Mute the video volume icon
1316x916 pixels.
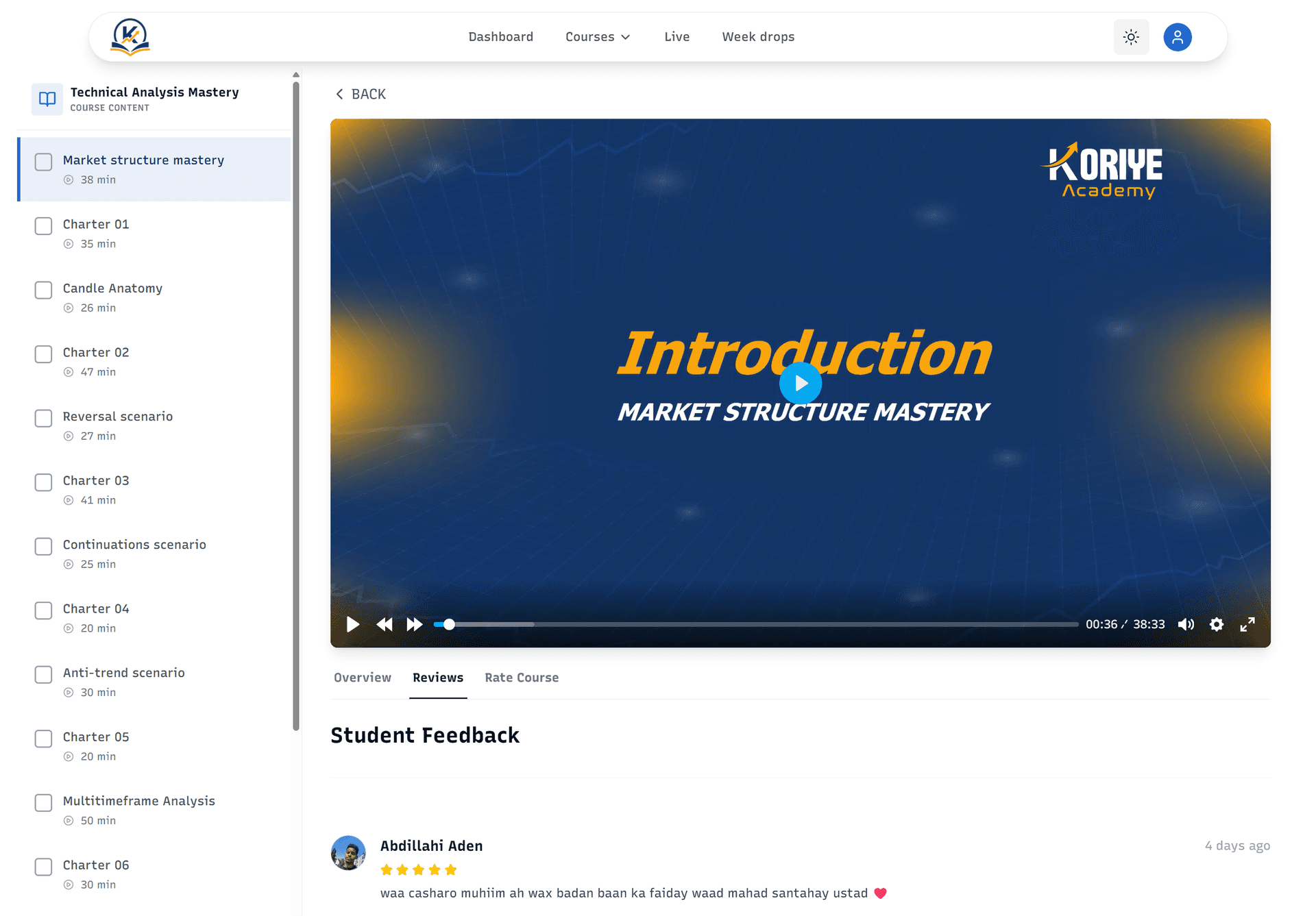[x=1186, y=624]
